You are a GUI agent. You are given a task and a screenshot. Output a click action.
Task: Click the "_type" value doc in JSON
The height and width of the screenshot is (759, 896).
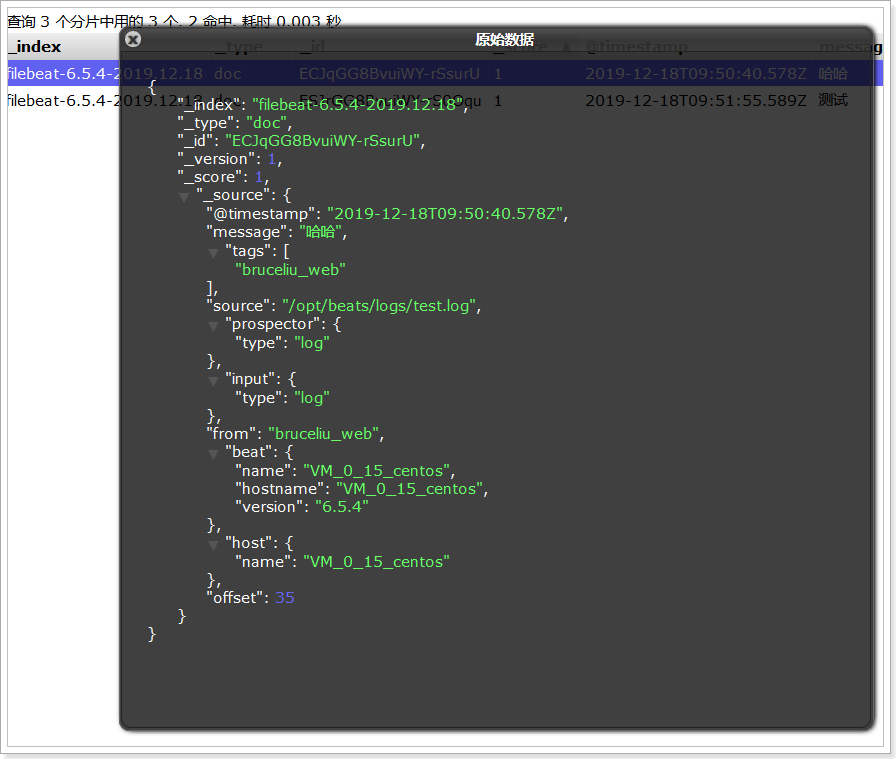click(x=266, y=123)
